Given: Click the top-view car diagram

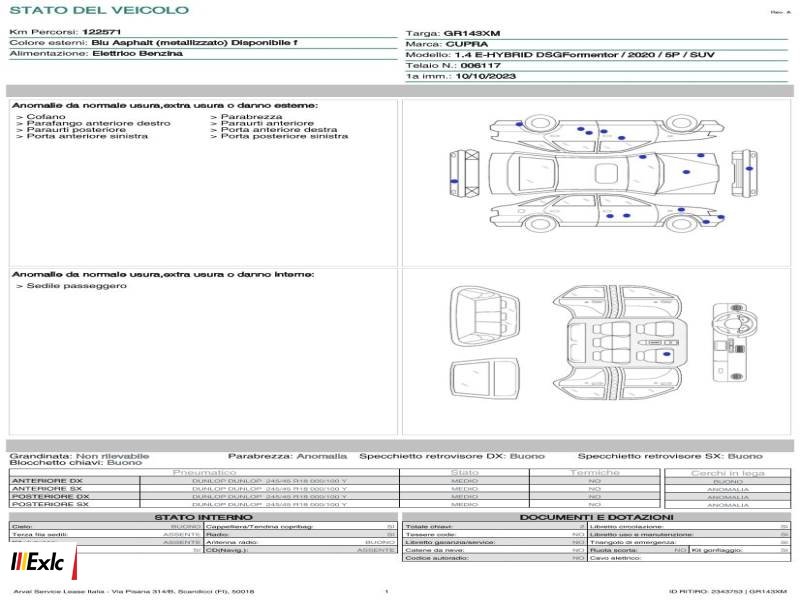Looking at the screenshot, I should coord(605,173).
